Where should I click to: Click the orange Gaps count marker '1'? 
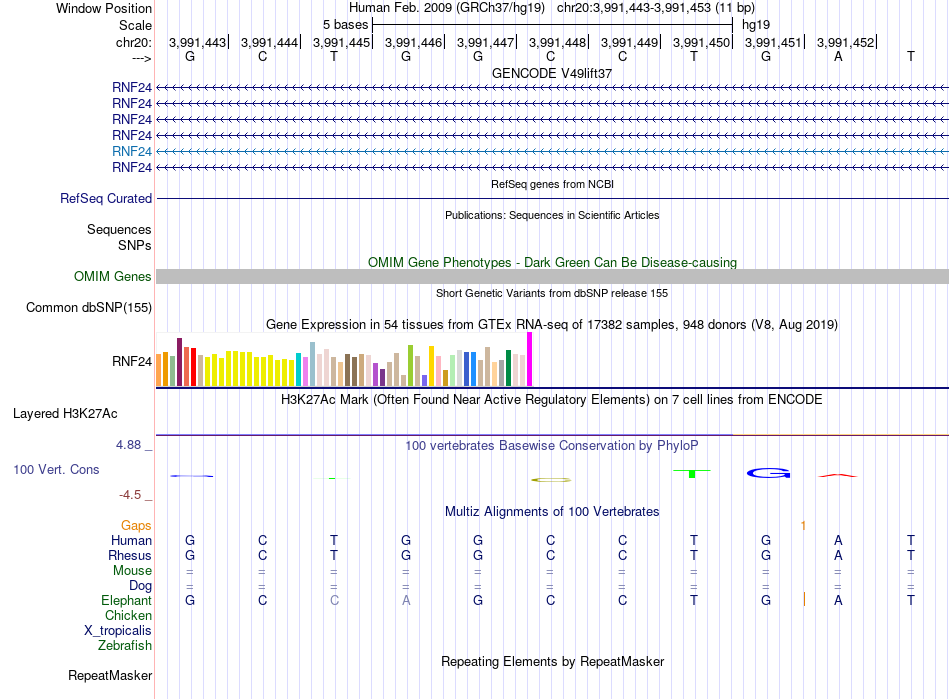pos(803,526)
